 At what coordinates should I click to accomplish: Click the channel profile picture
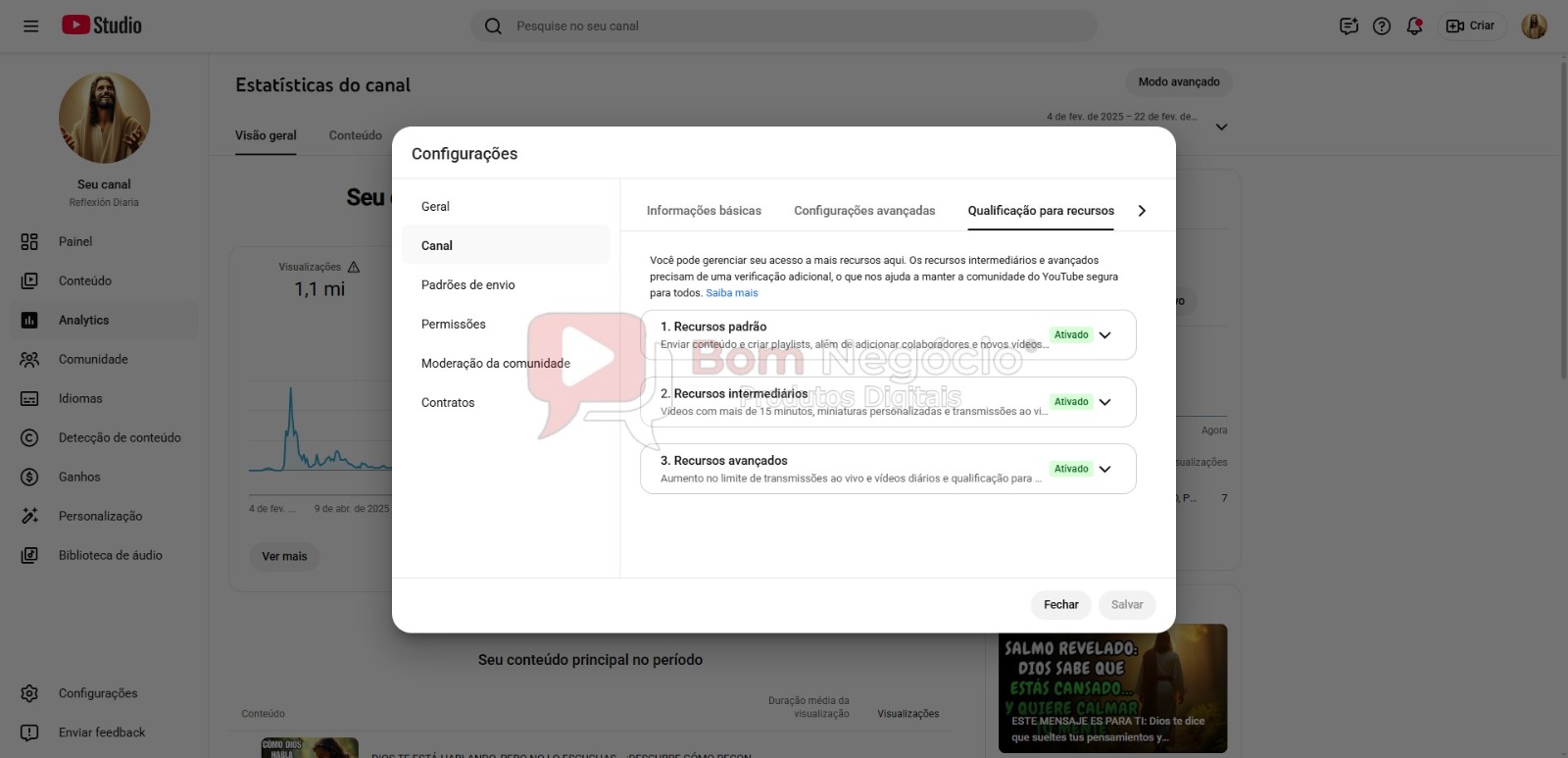[104, 118]
